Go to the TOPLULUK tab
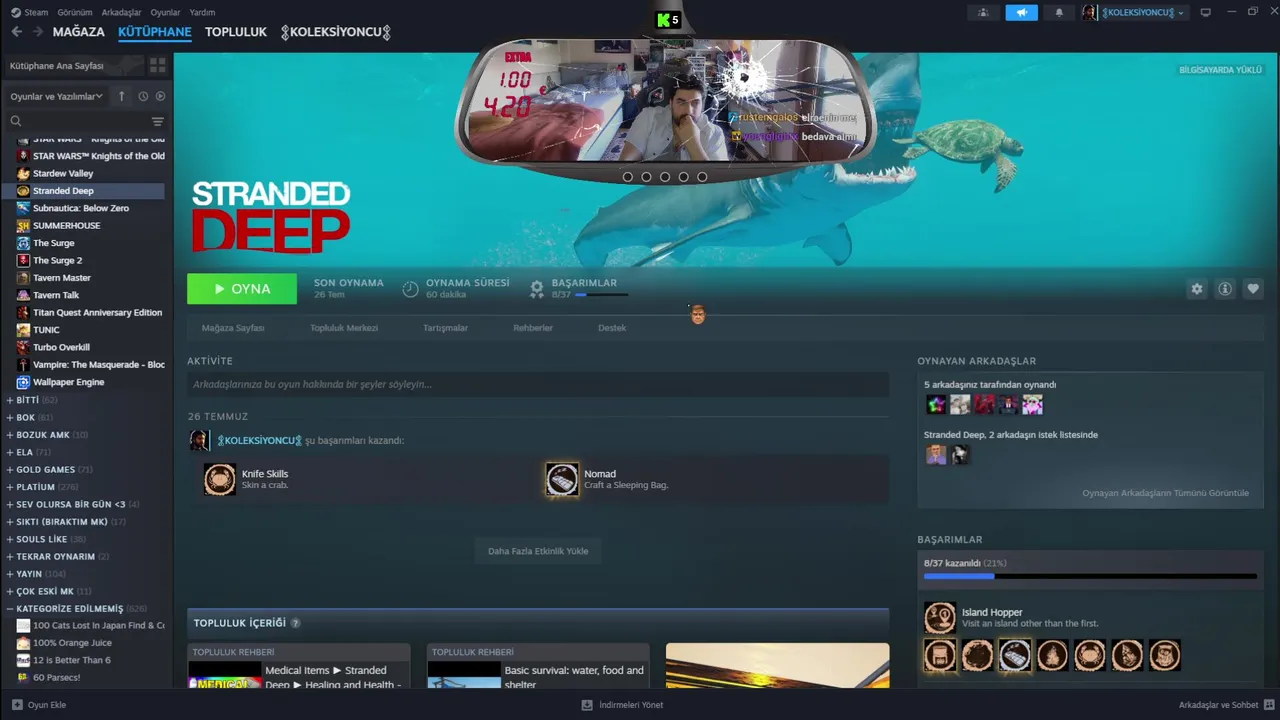 [x=236, y=32]
